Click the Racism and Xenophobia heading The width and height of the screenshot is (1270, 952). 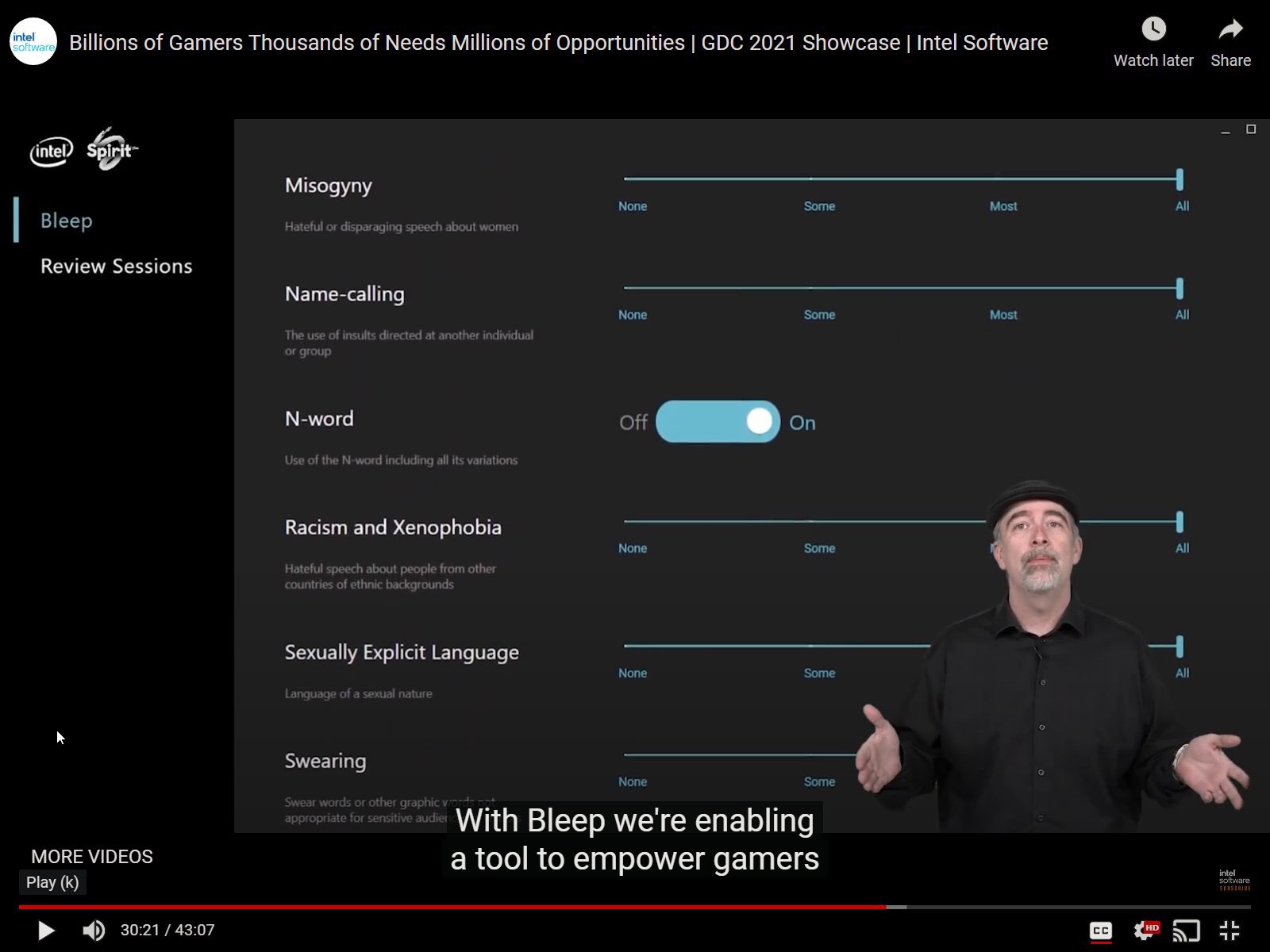[393, 528]
